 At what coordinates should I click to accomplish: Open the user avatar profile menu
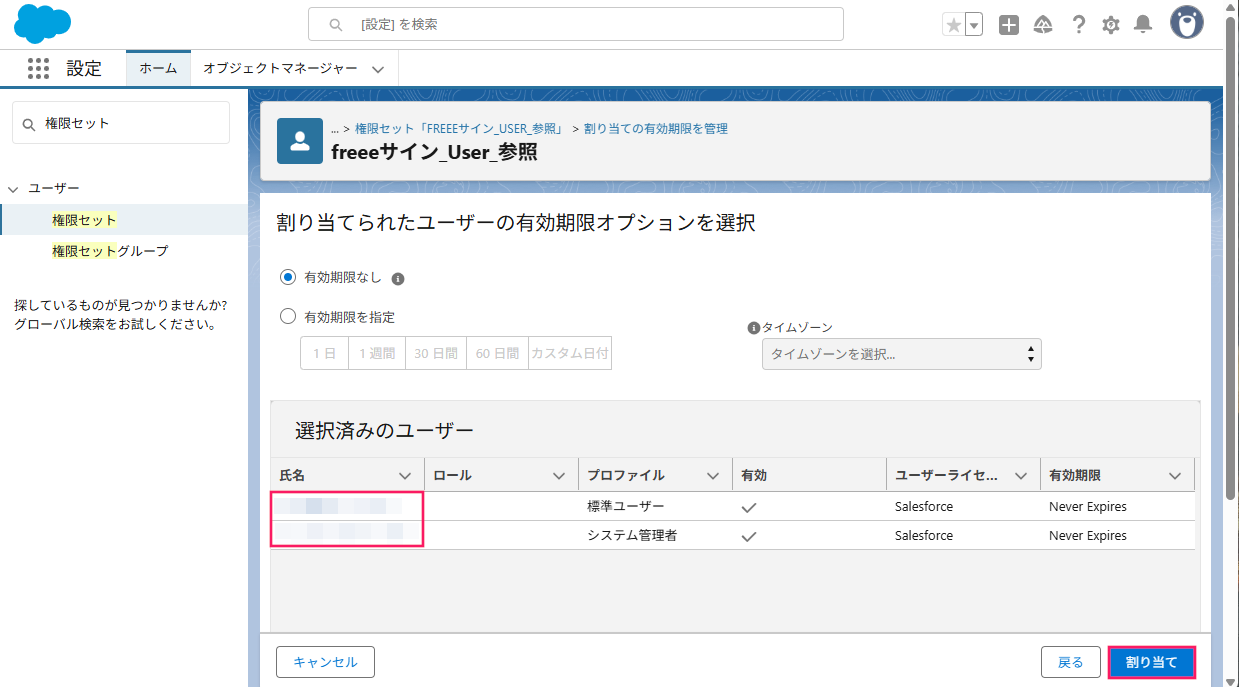[1187, 23]
